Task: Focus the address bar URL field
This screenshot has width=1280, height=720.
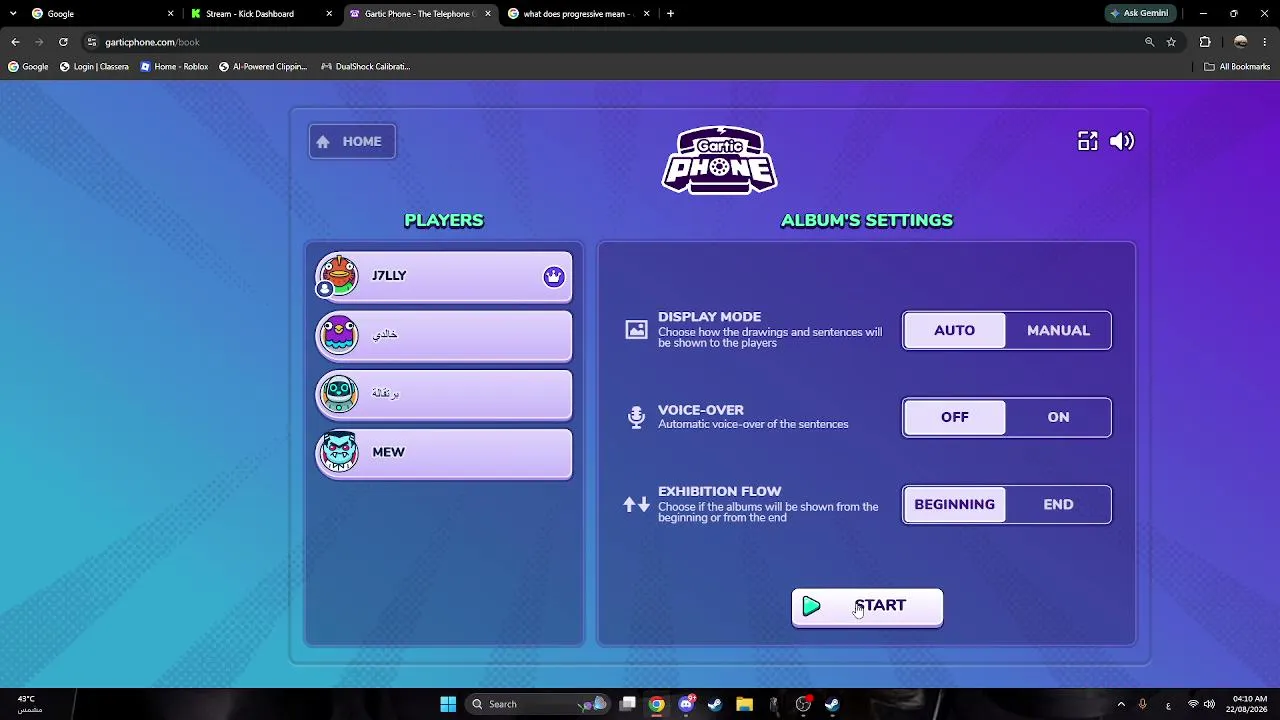Action: (x=610, y=42)
